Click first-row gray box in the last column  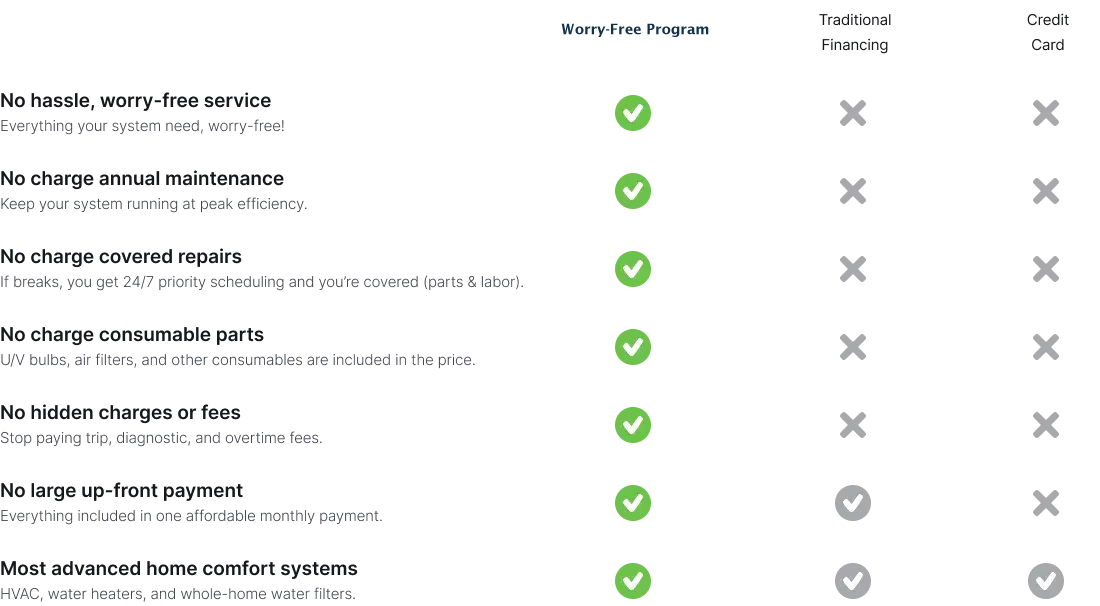pyautogui.click(x=1048, y=112)
